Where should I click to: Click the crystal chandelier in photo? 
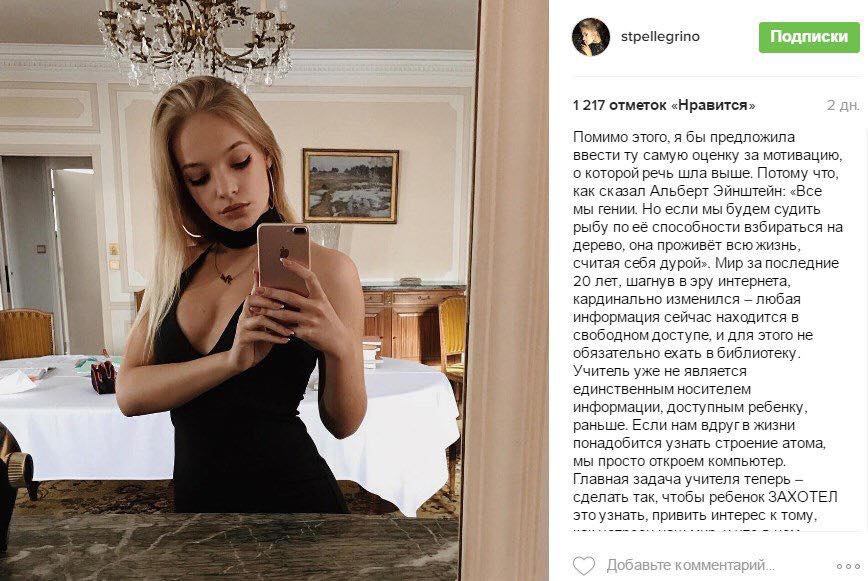[197, 40]
